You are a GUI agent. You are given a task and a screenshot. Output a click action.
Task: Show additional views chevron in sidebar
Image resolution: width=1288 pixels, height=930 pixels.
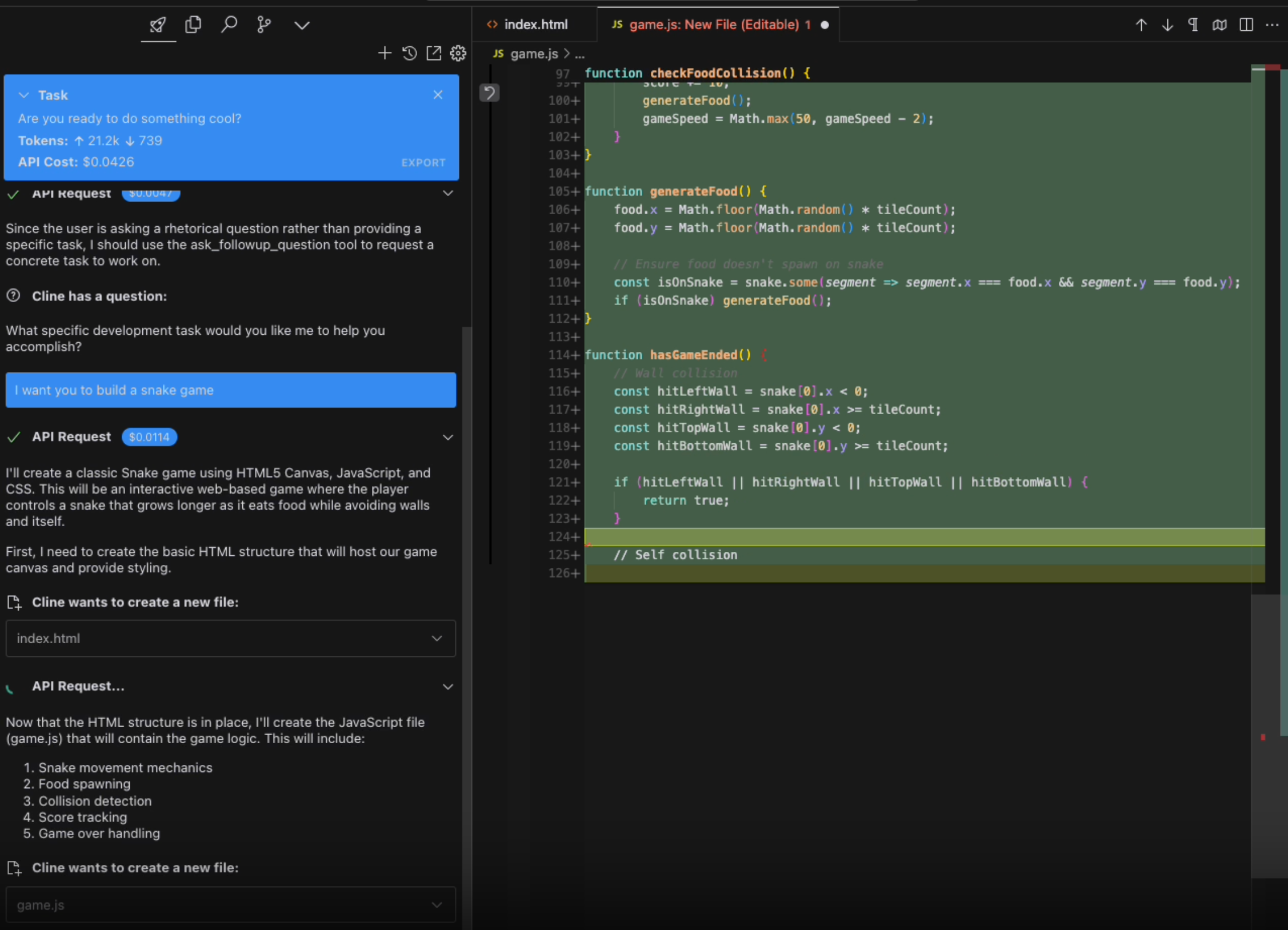(302, 25)
